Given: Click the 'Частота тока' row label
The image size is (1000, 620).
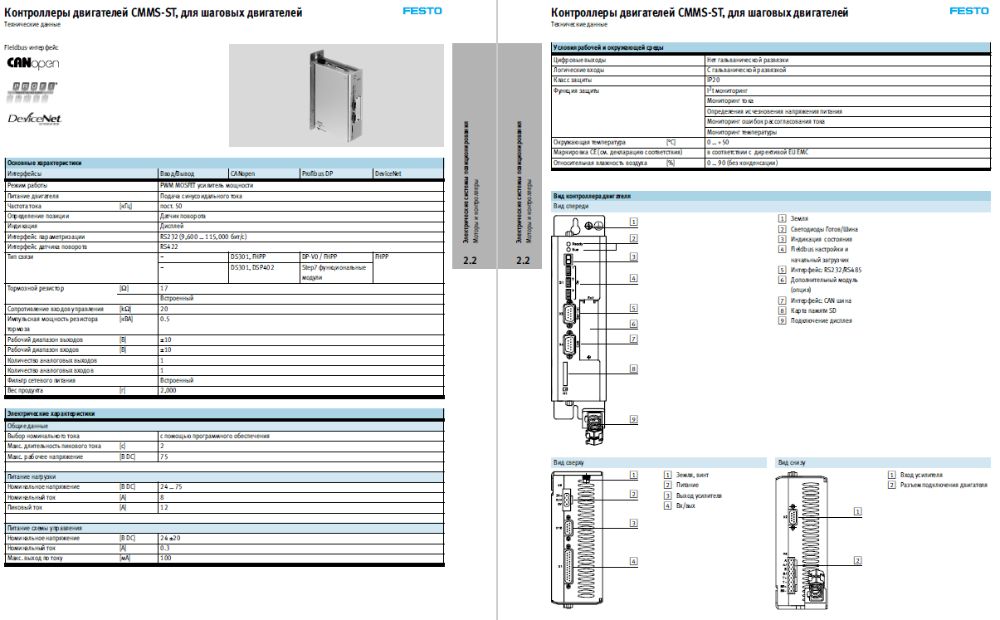Looking at the screenshot, I should point(24,206).
